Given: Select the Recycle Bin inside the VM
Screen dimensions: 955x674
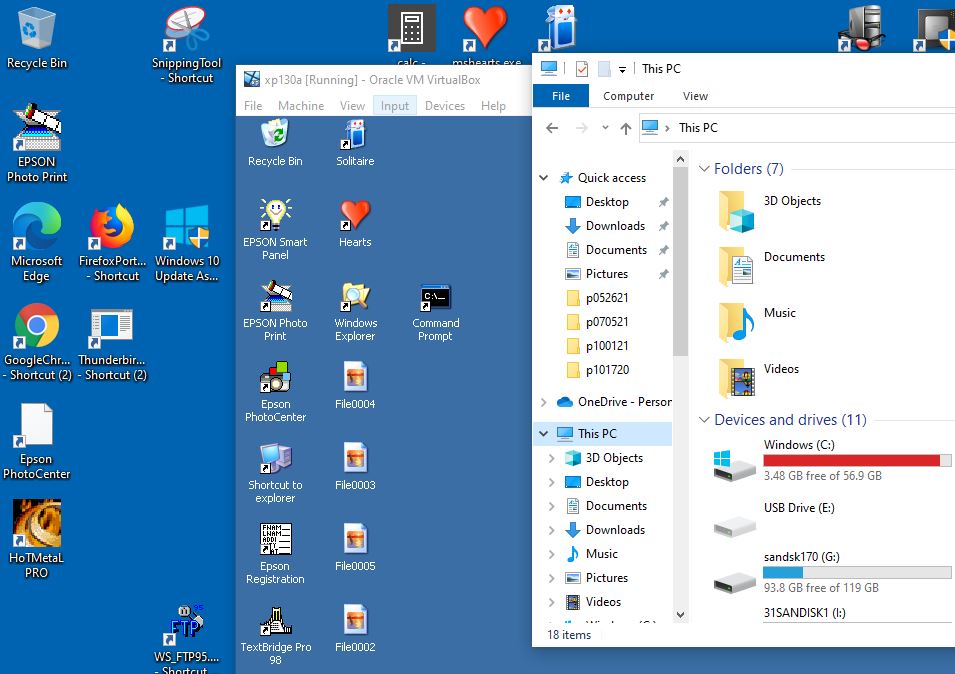Looking at the screenshot, I should click(275, 143).
